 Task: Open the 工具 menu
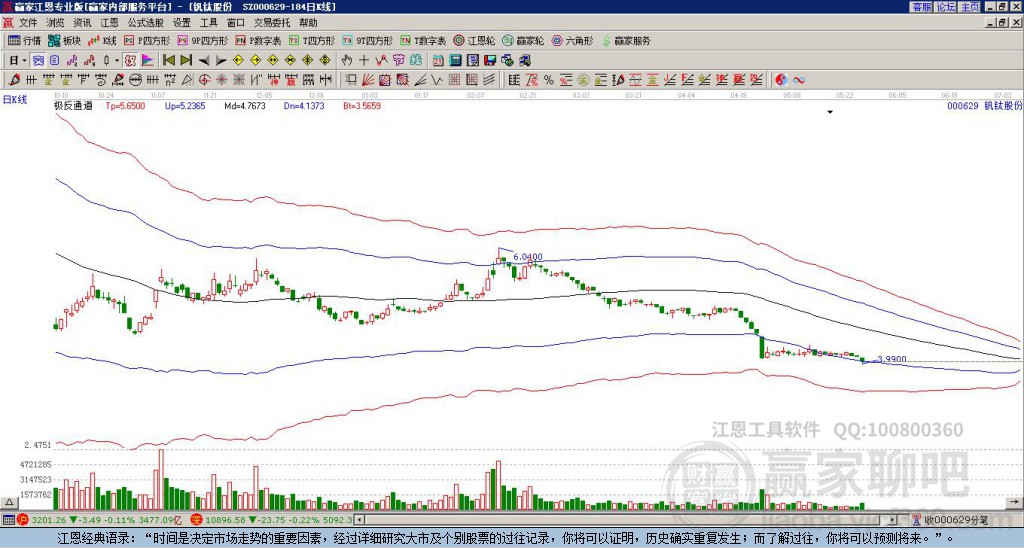[x=208, y=23]
